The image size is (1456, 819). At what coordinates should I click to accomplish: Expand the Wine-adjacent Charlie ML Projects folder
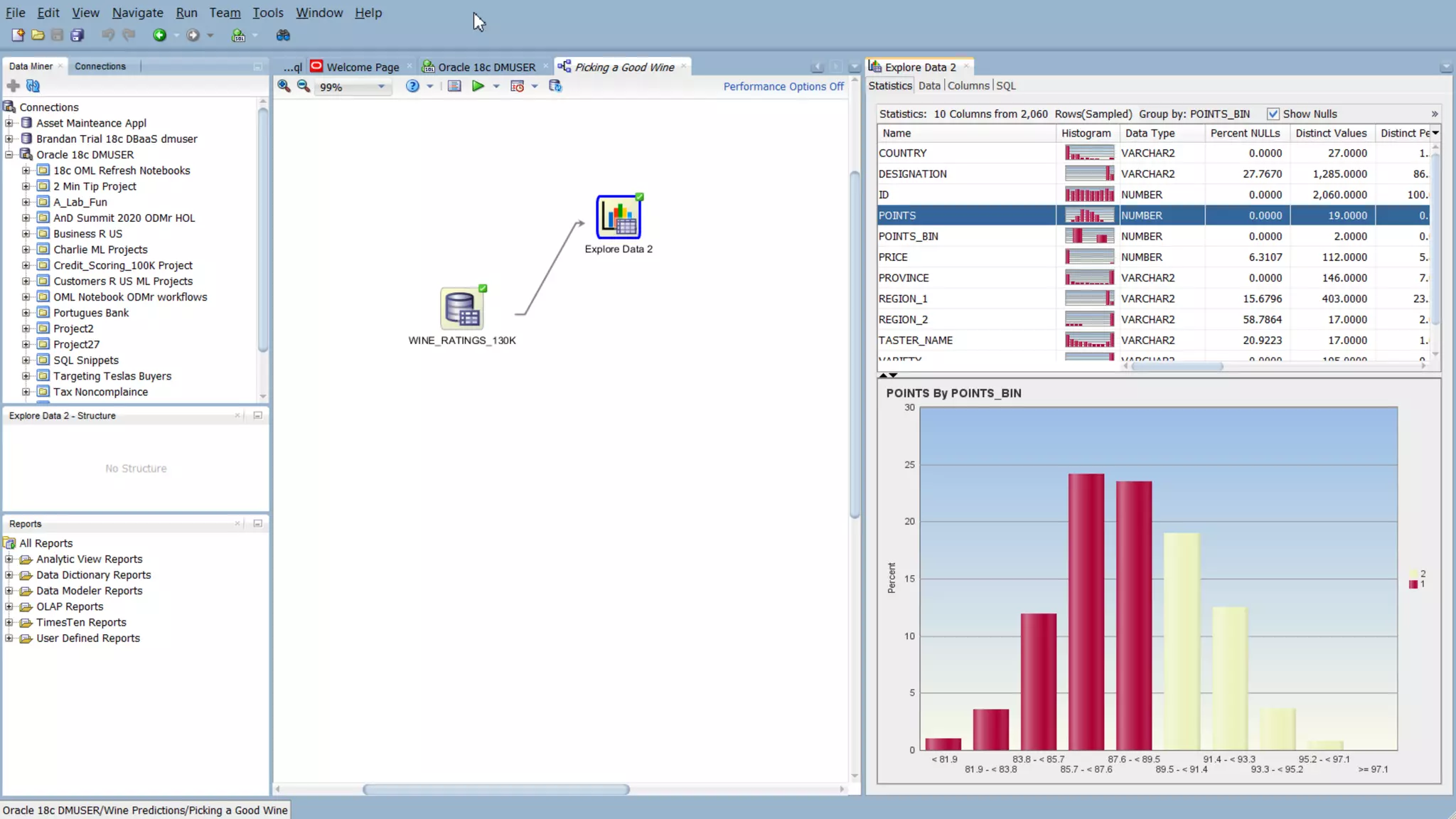tap(26, 250)
